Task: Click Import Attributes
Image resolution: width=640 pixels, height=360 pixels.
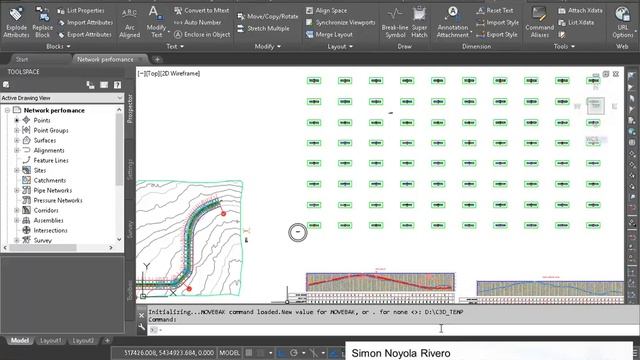Action: click(x=85, y=22)
